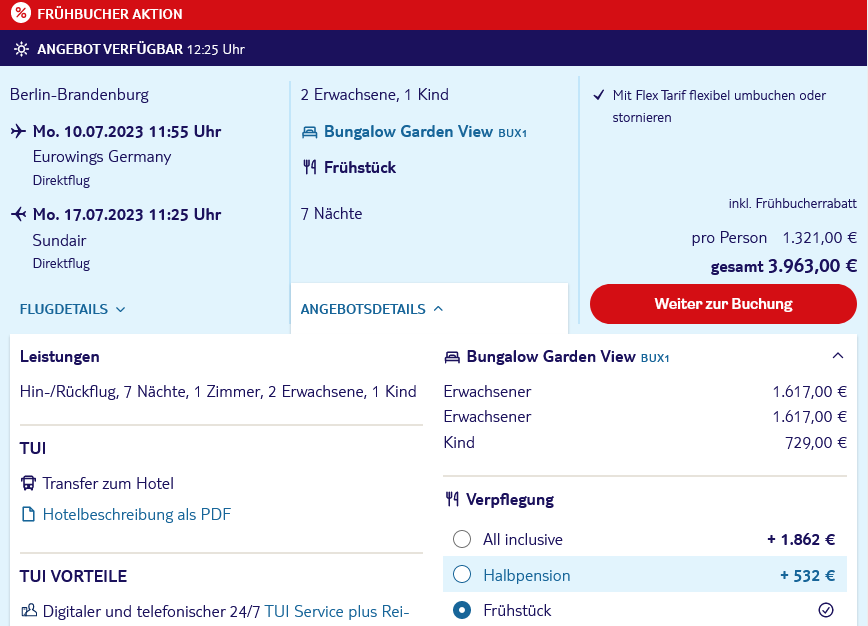Open the TUI Service plus link
Screen dimensions: 868x626
pyautogui.click(x=337, y=611)
